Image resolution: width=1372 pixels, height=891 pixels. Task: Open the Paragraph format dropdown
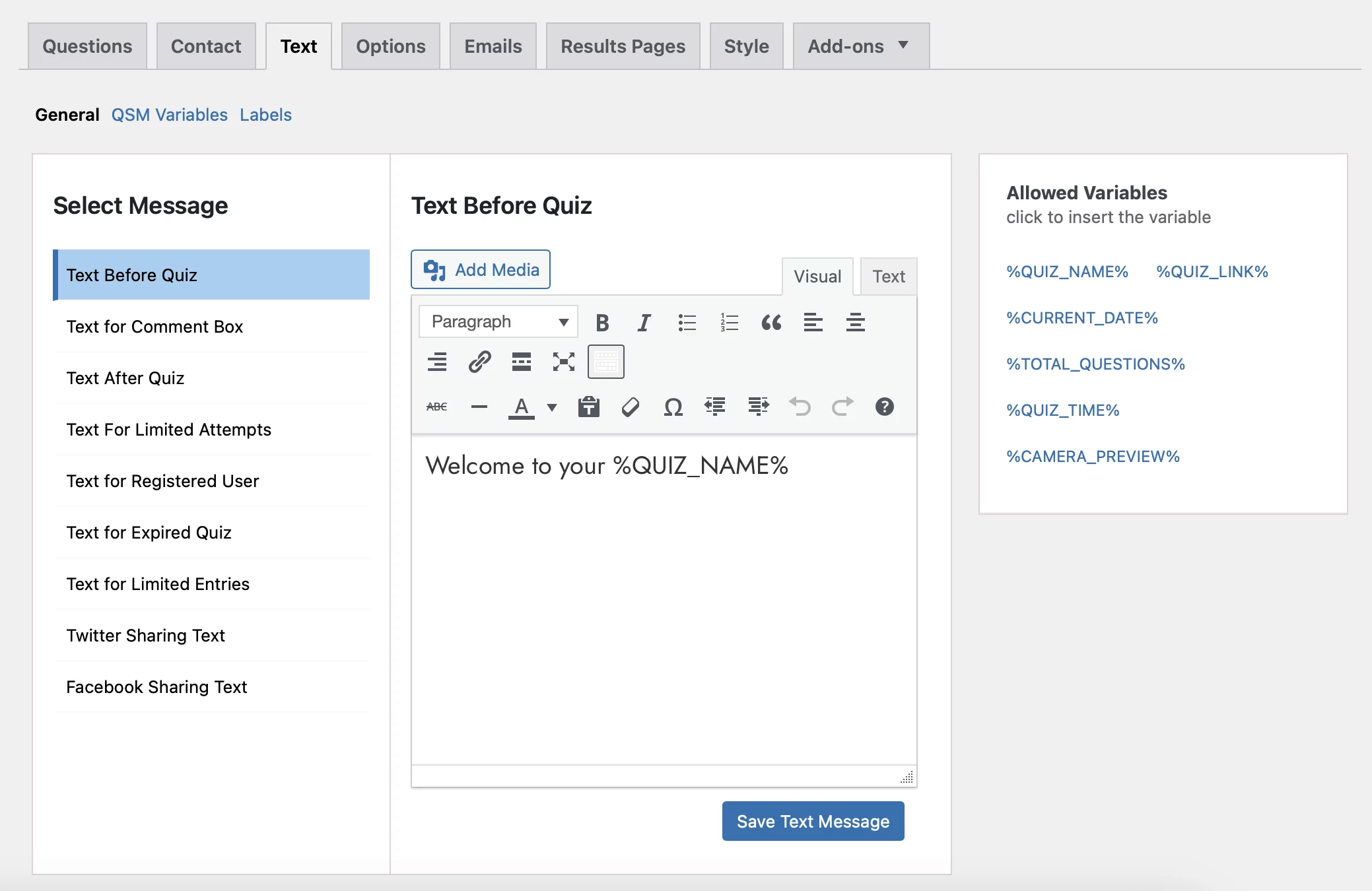tap(498, 321)
